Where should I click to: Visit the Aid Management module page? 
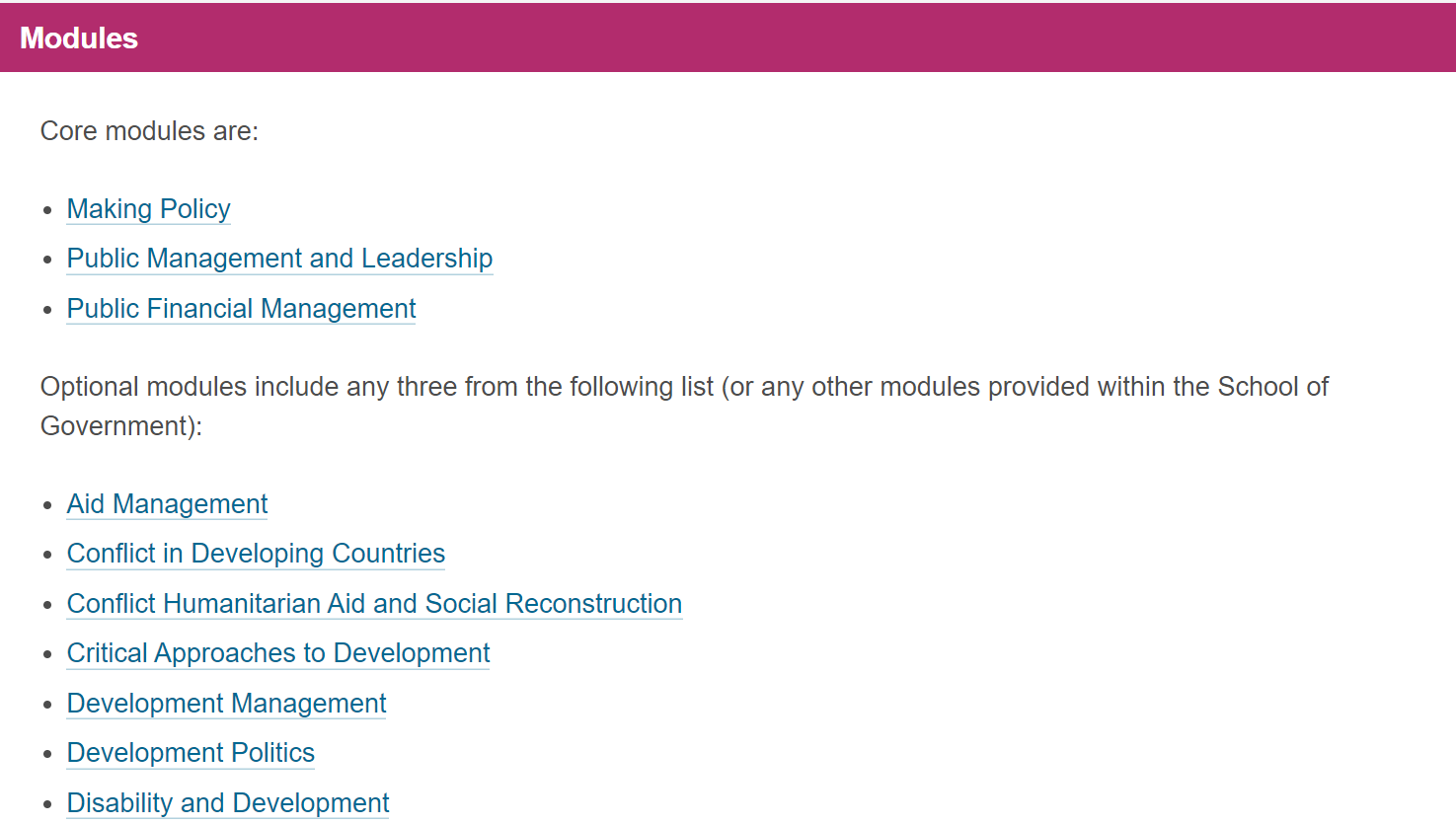coord(167,504)
